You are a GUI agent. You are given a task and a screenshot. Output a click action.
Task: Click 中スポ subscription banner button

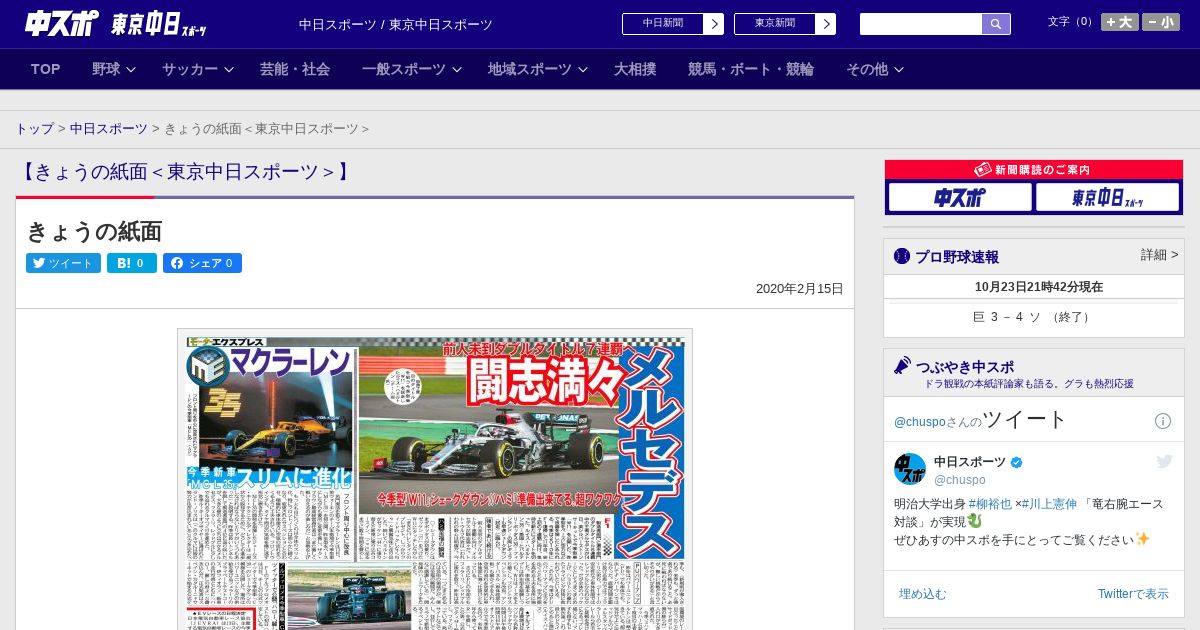point(960,198)
